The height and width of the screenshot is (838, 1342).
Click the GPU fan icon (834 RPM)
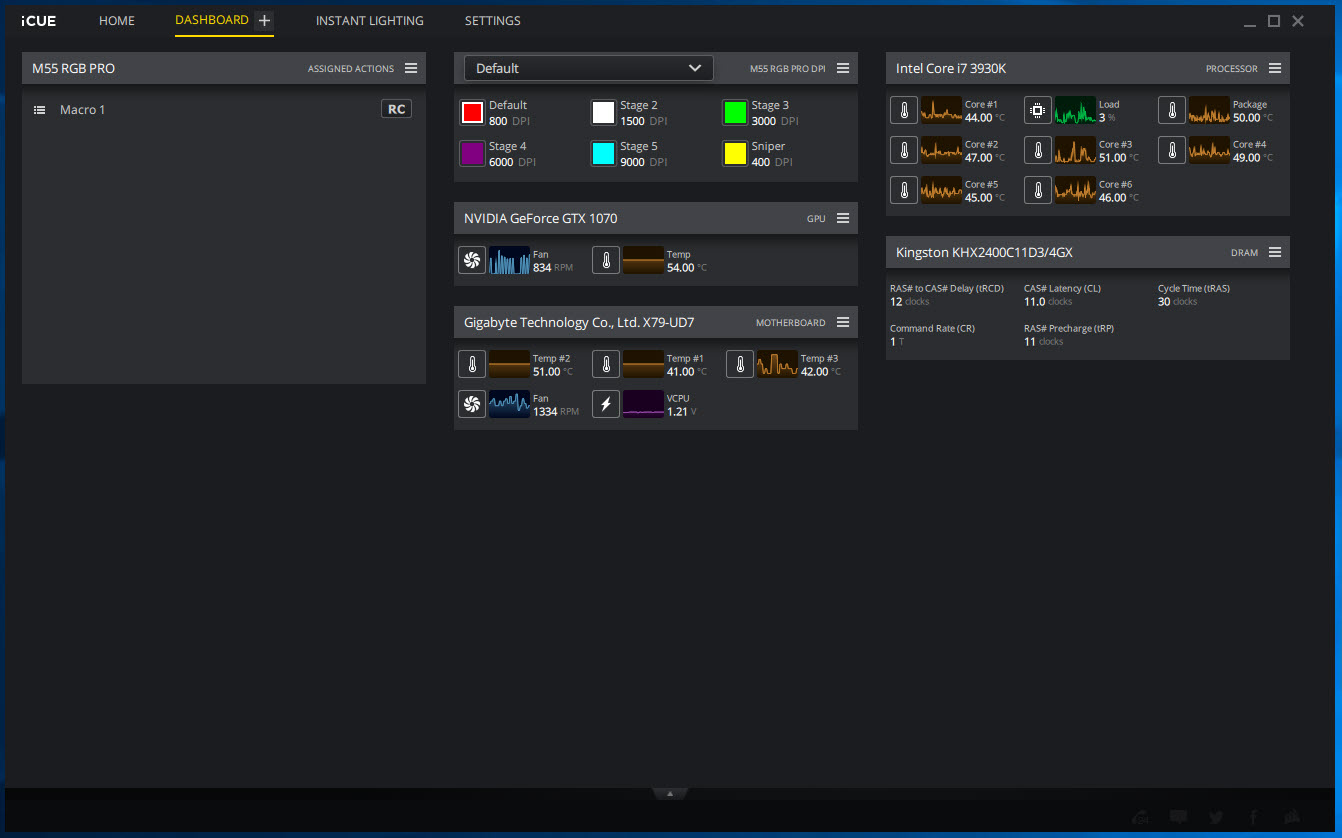[x=472, y=260]
